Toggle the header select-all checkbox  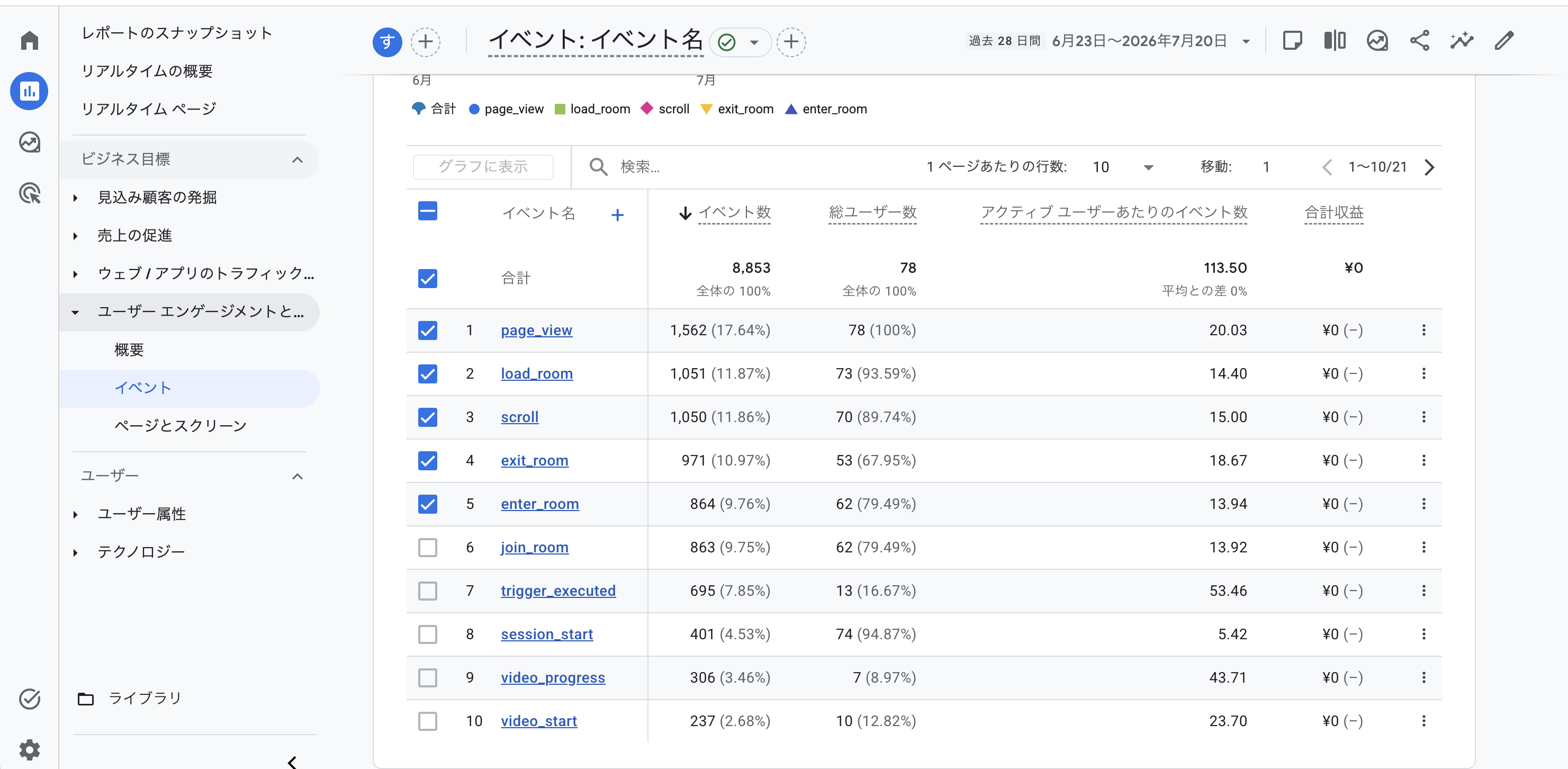click(427, 211)
